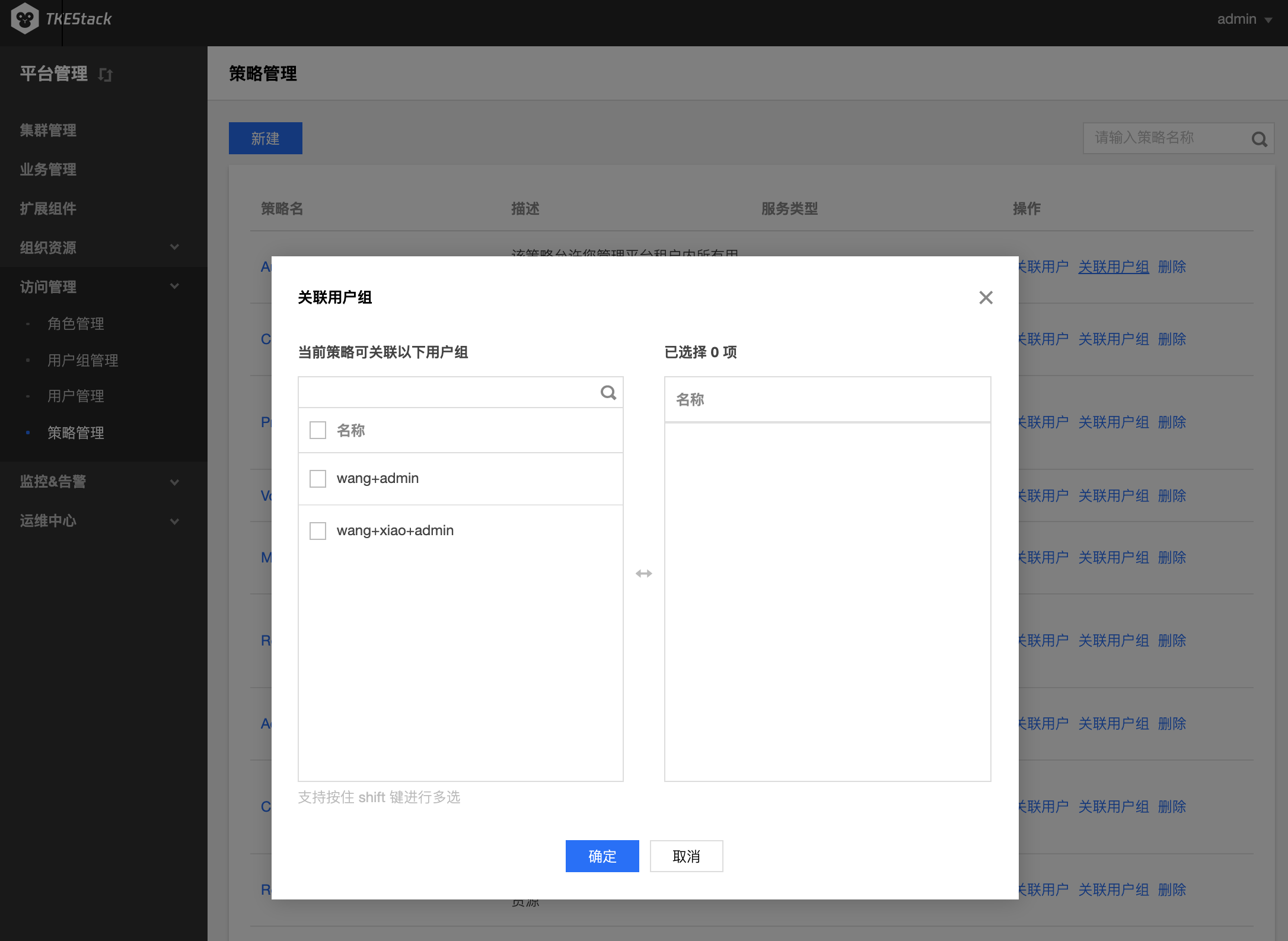Expand the 组织资源 sidebar section chevron
This screenshot has height=941, width=1288.
[174, 247]
